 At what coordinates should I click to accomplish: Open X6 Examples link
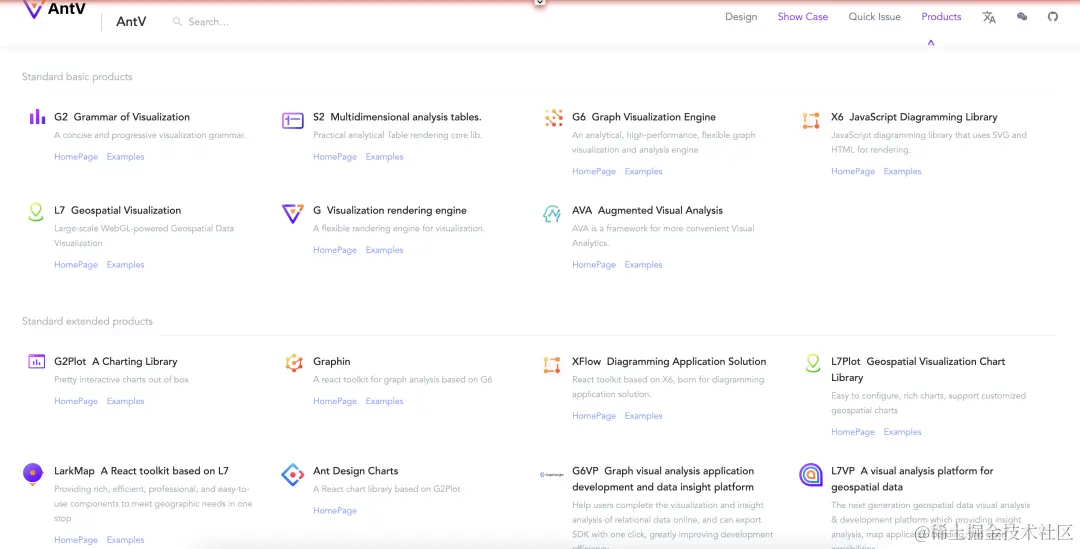pyautogui.click(x=902, y=171)
